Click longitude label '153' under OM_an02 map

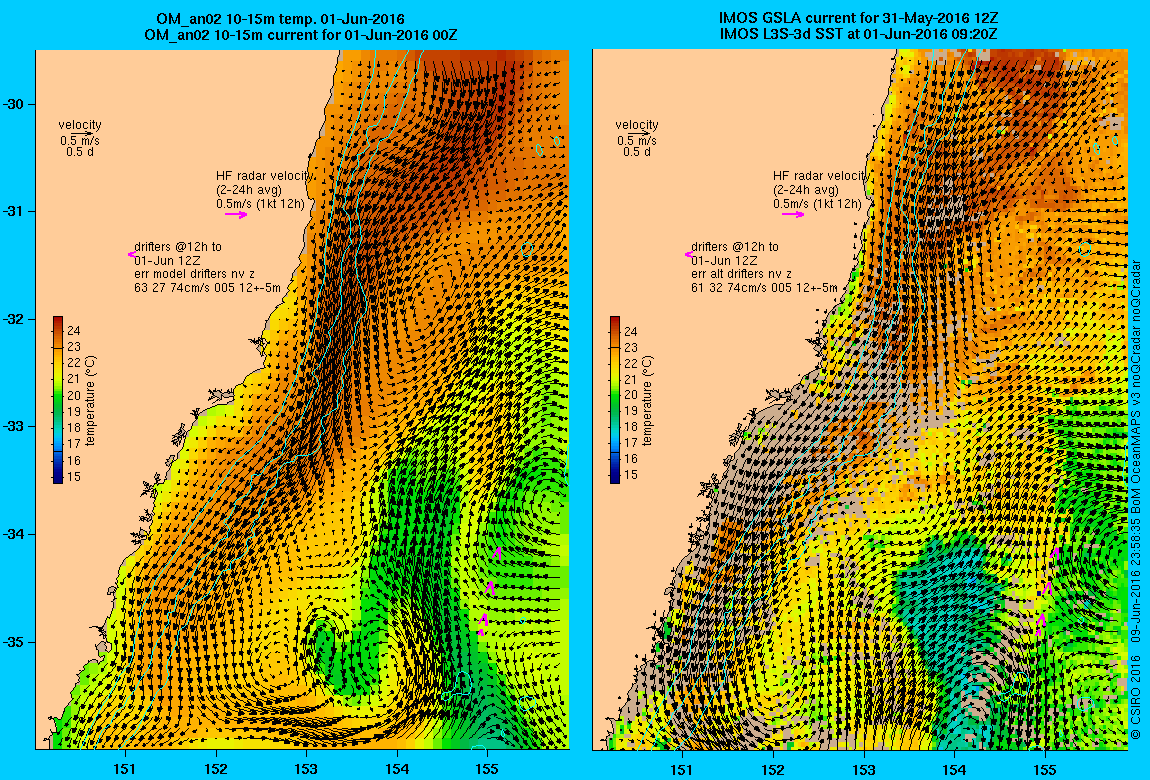pyautogui.click(x=306, y=769)
